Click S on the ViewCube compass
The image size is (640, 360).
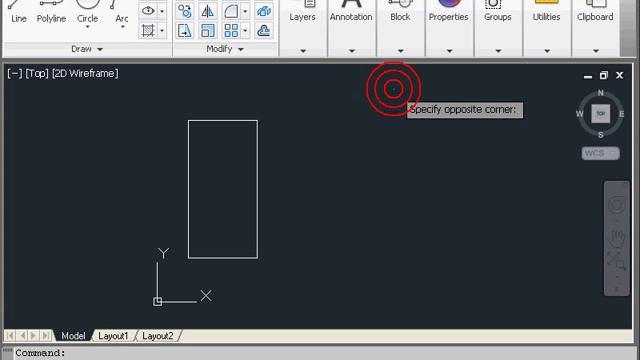(600, 135)
